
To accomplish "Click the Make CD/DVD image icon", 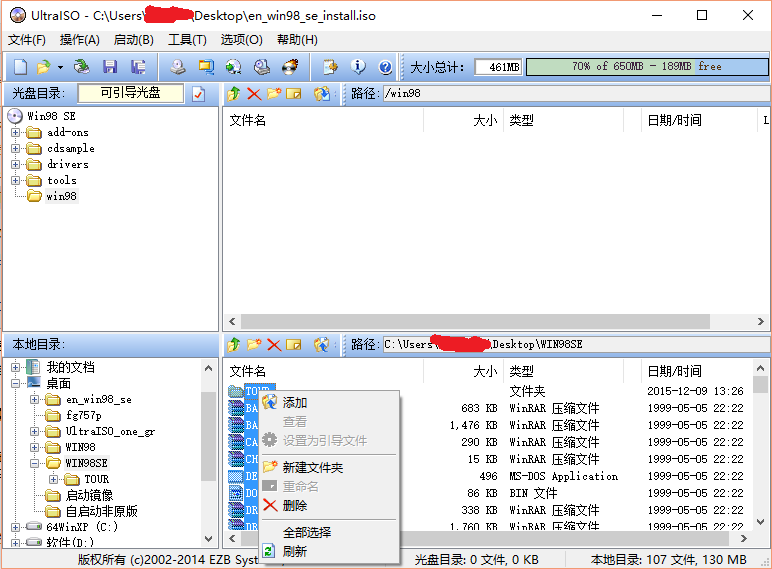I will click(x=178, y=66).
